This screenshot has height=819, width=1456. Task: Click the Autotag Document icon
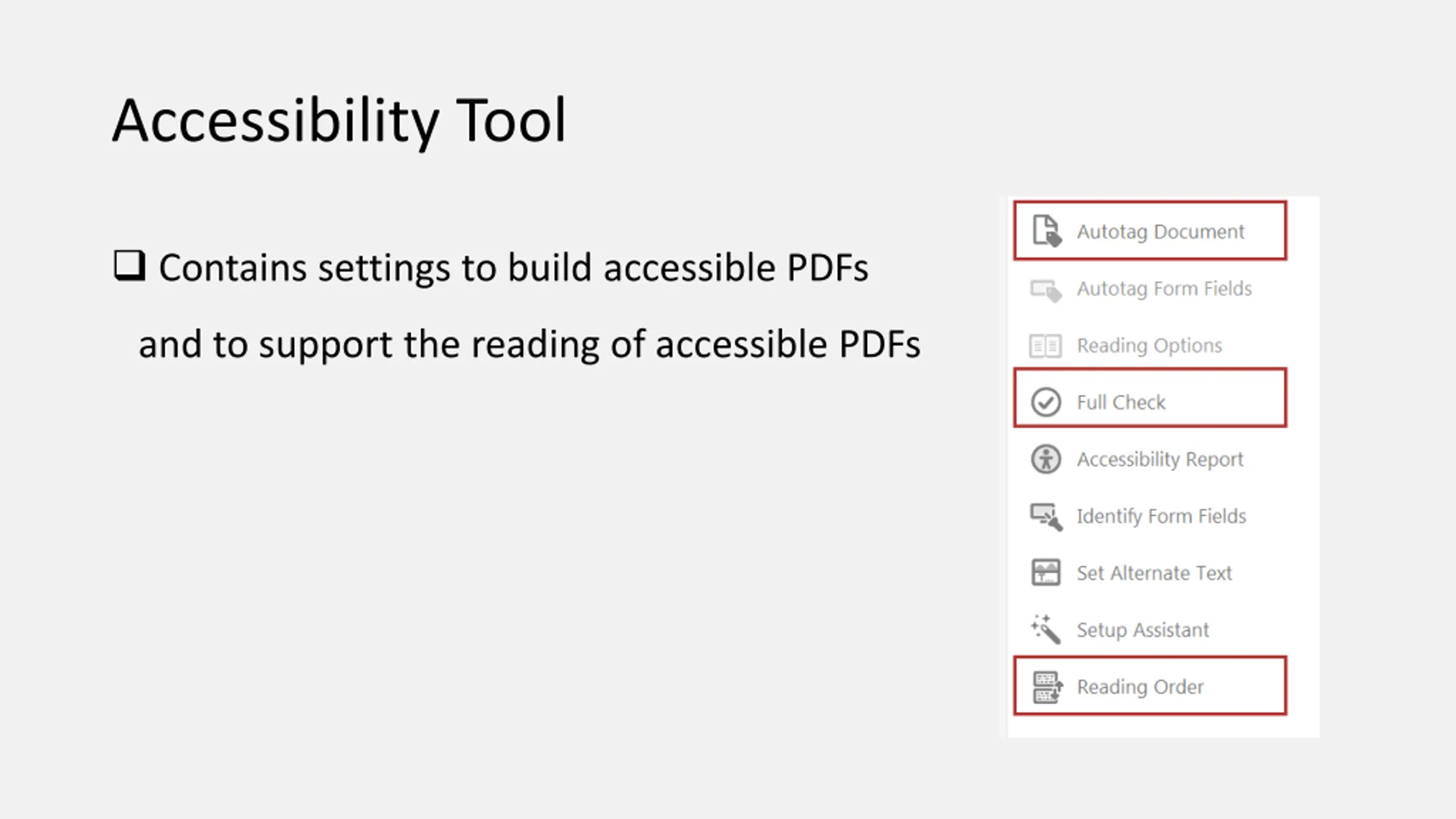1046,231
